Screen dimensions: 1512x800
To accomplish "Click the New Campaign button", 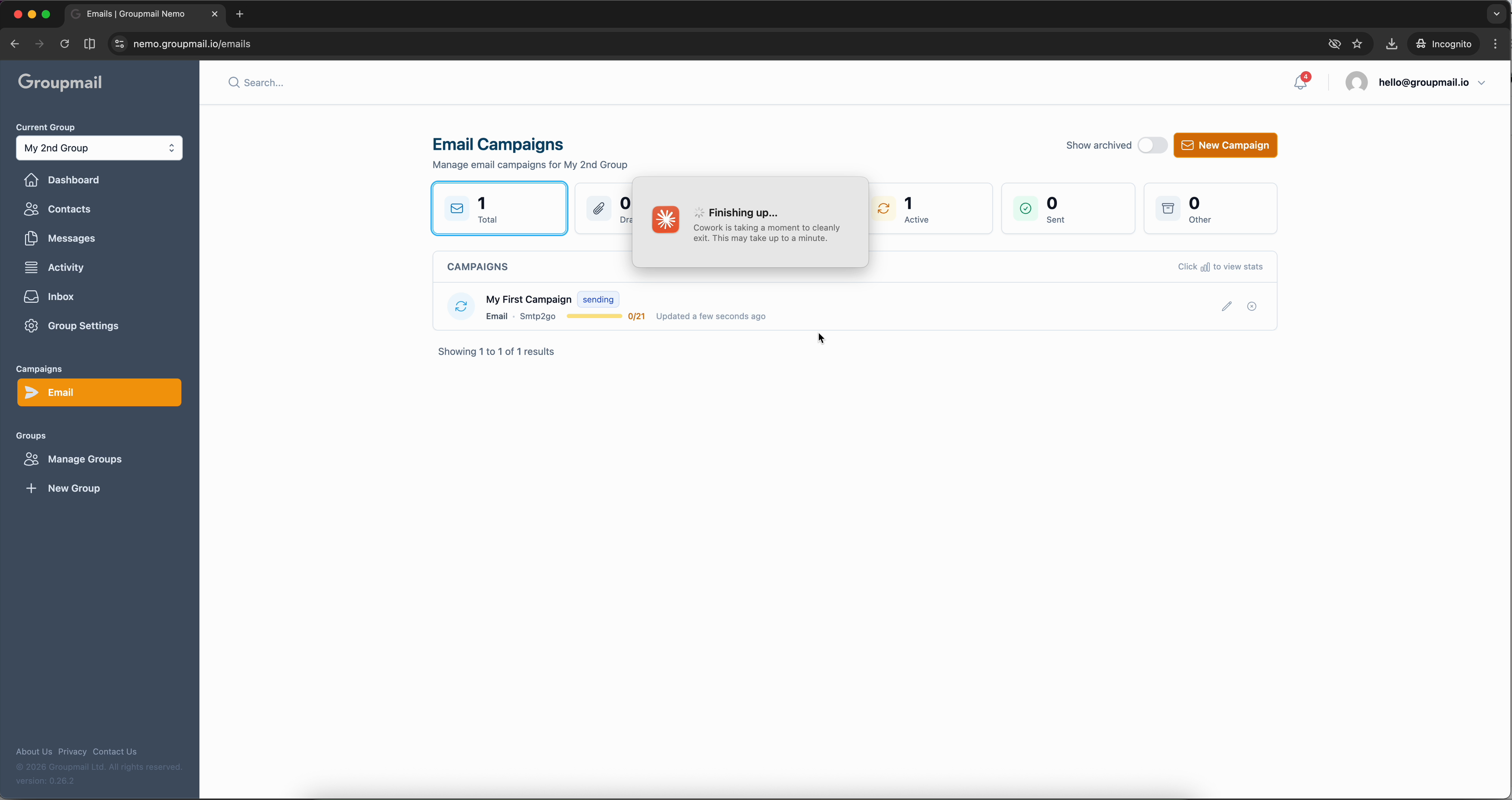I will (1225, 145).
